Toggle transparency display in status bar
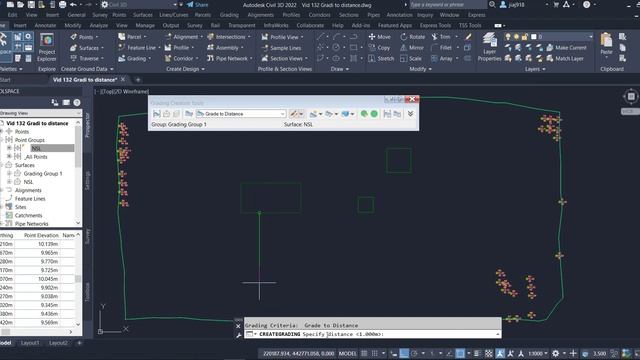This screenshot has height=360, width=640. point(489,353)
